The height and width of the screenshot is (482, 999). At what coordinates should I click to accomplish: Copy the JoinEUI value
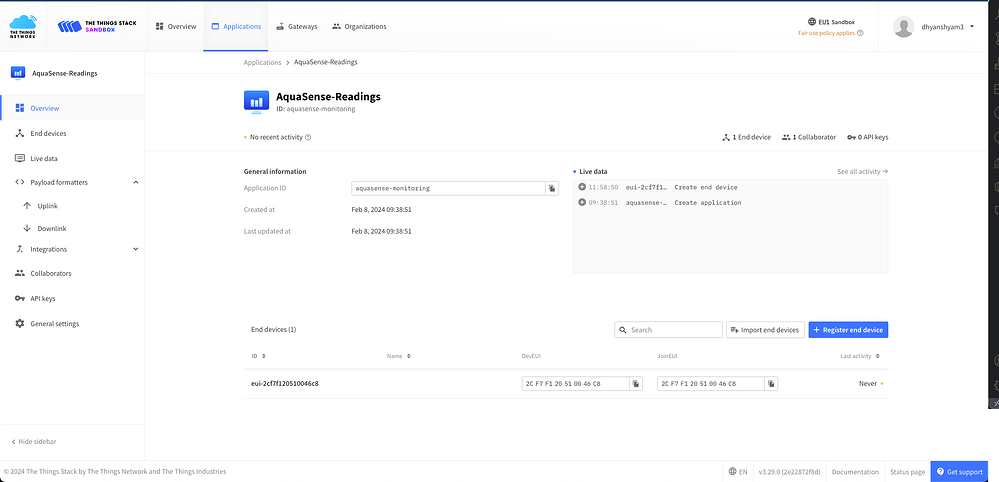[x=771, y=384]
